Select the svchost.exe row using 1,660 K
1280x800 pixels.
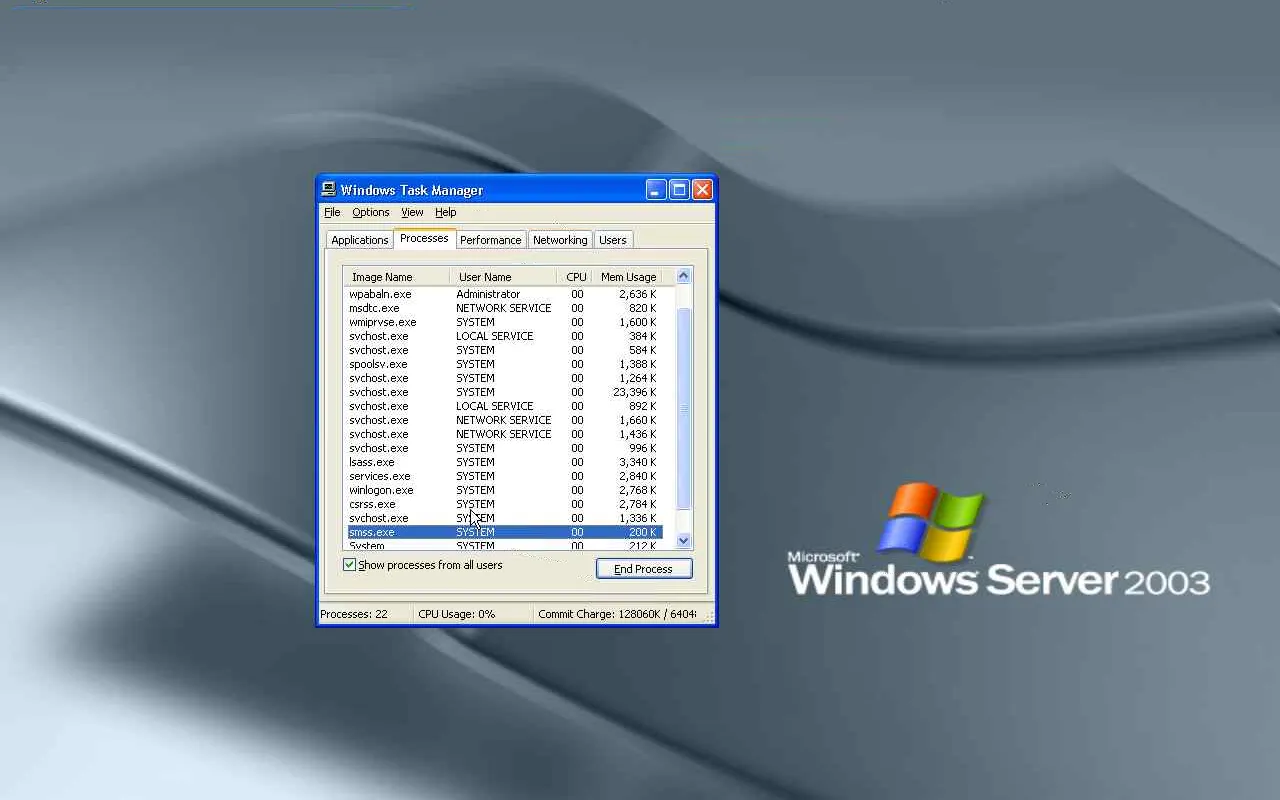[x=503, y=420]
